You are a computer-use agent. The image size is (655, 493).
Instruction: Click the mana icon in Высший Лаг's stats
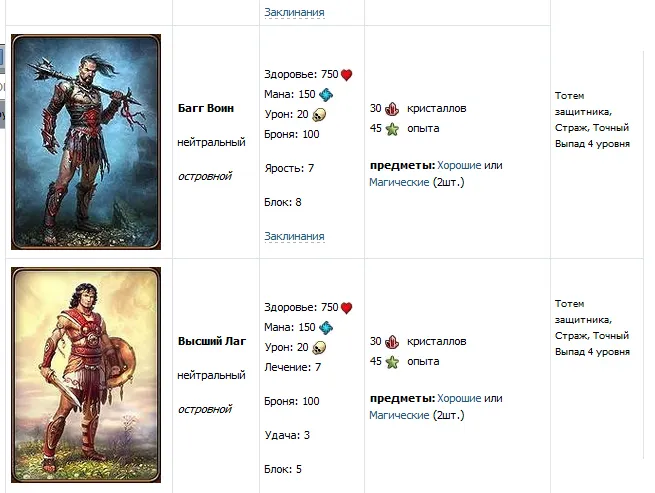click(326, 327)
